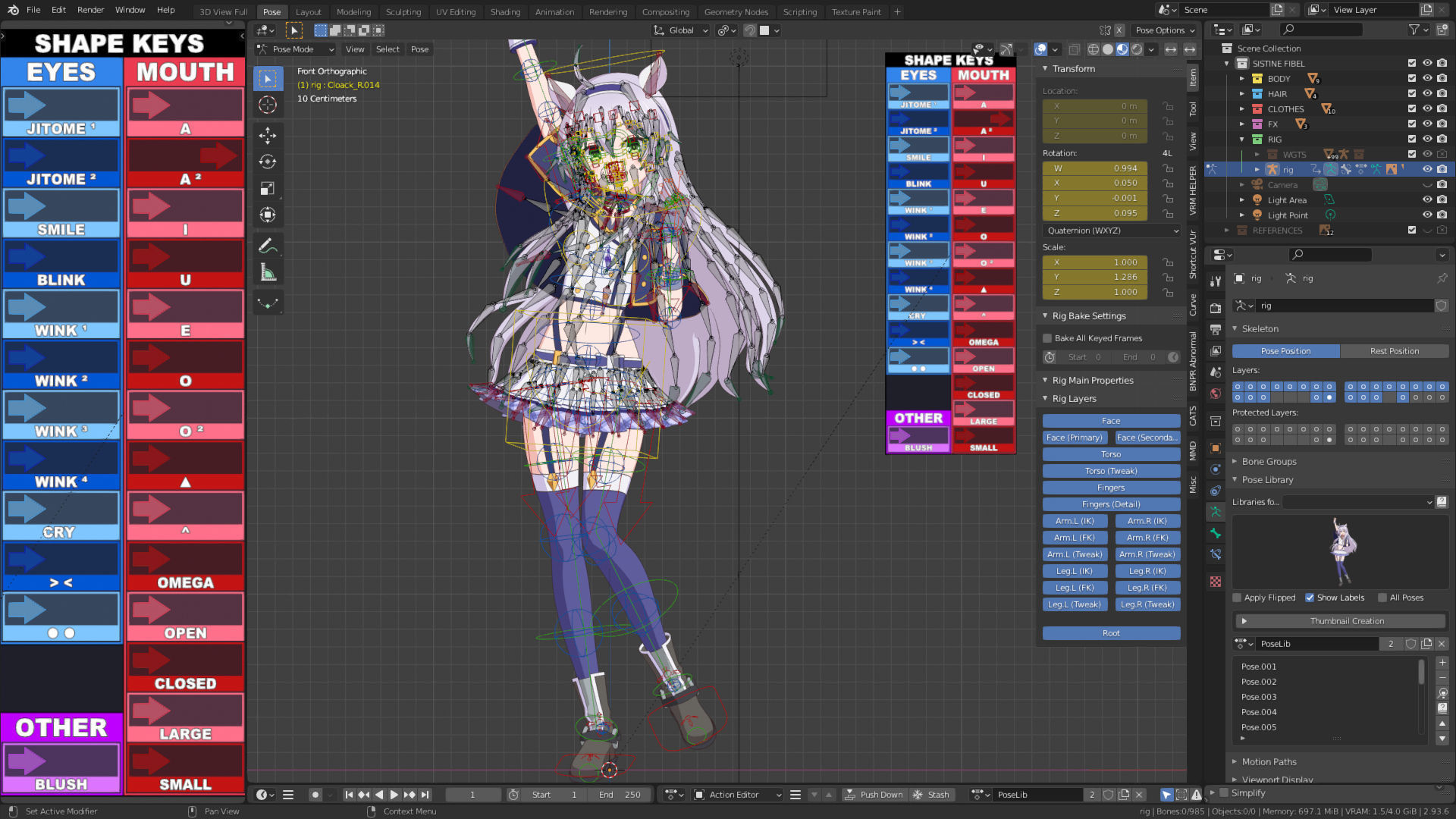Open Object Data armature properties tab
1456x819 pixels.
click(x=1216, y=512)
